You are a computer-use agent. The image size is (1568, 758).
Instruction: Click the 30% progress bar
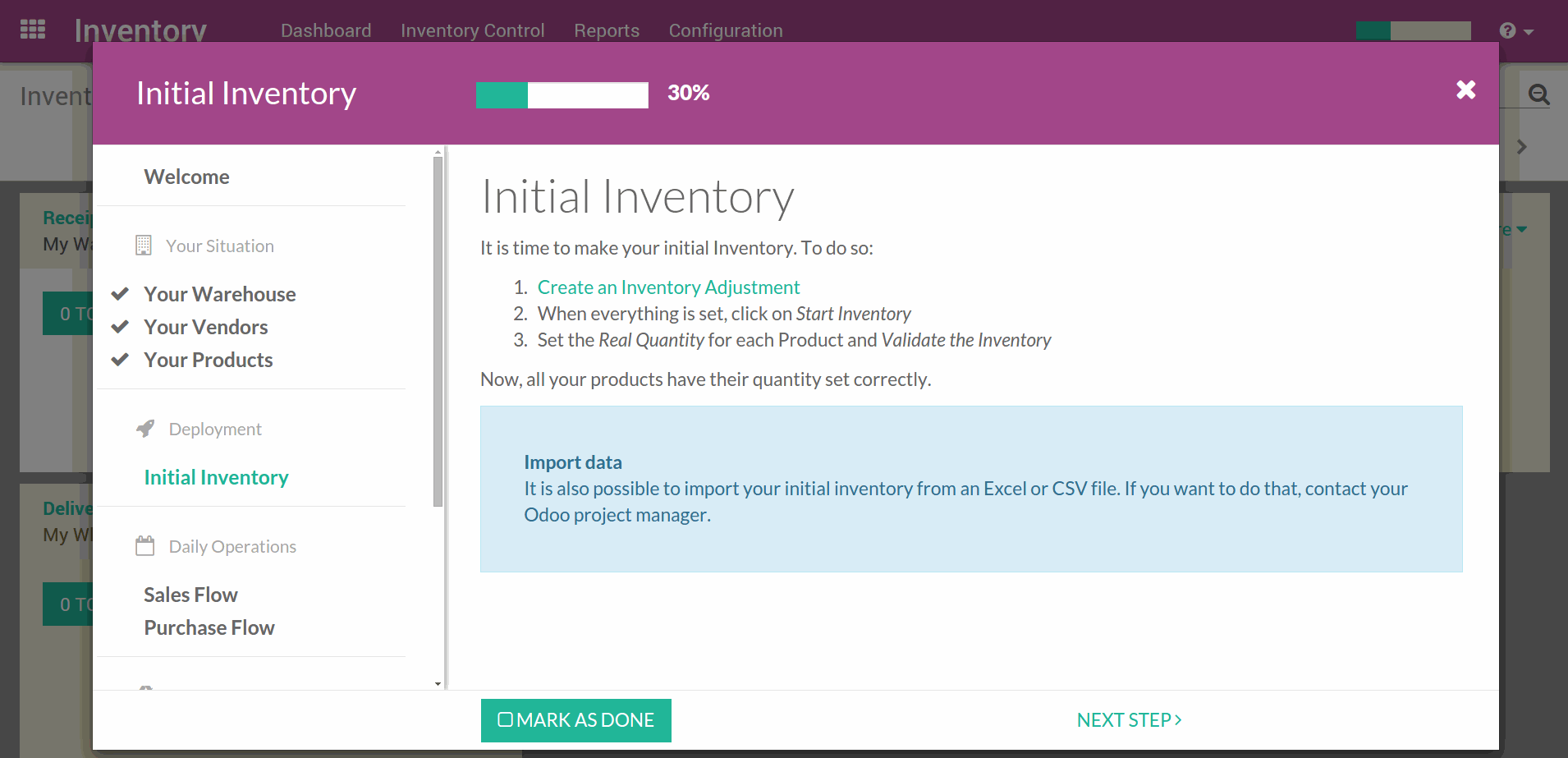[561, 94]
